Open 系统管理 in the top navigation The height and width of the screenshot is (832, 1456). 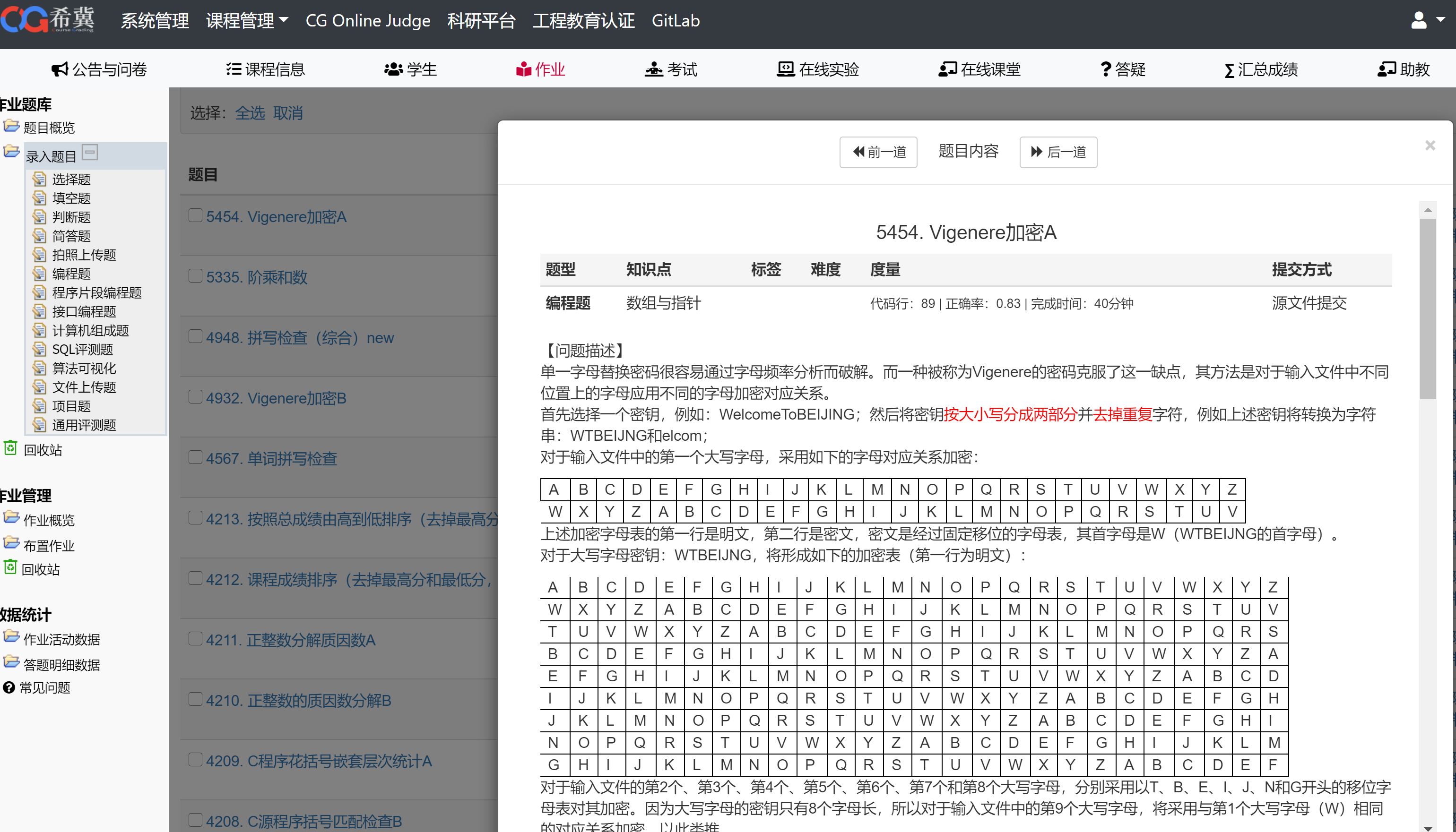[155, 21]
